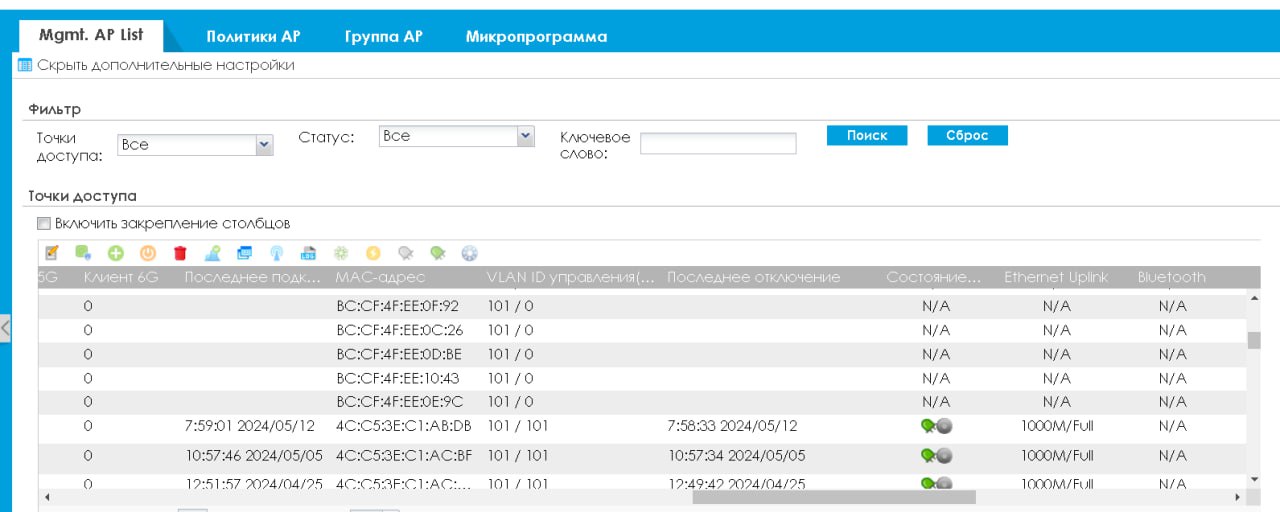This screenshot has height=512, width=1280.
Task: Click the table icon beside Скрыть дополнительные настройки
Action: 25,65
